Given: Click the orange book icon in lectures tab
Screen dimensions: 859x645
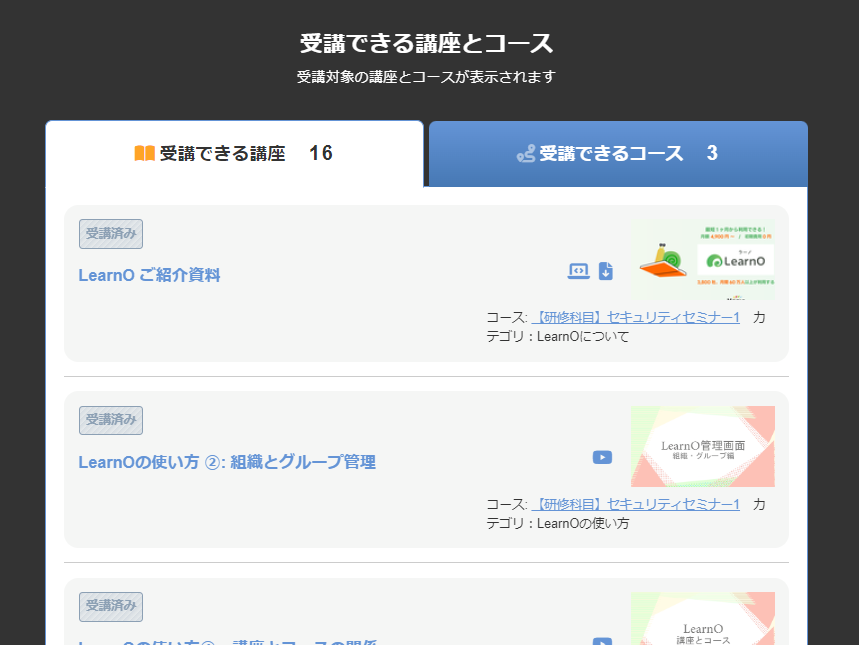Looking at the screenshot, I should pyautogui.click(x=145, y=153).
